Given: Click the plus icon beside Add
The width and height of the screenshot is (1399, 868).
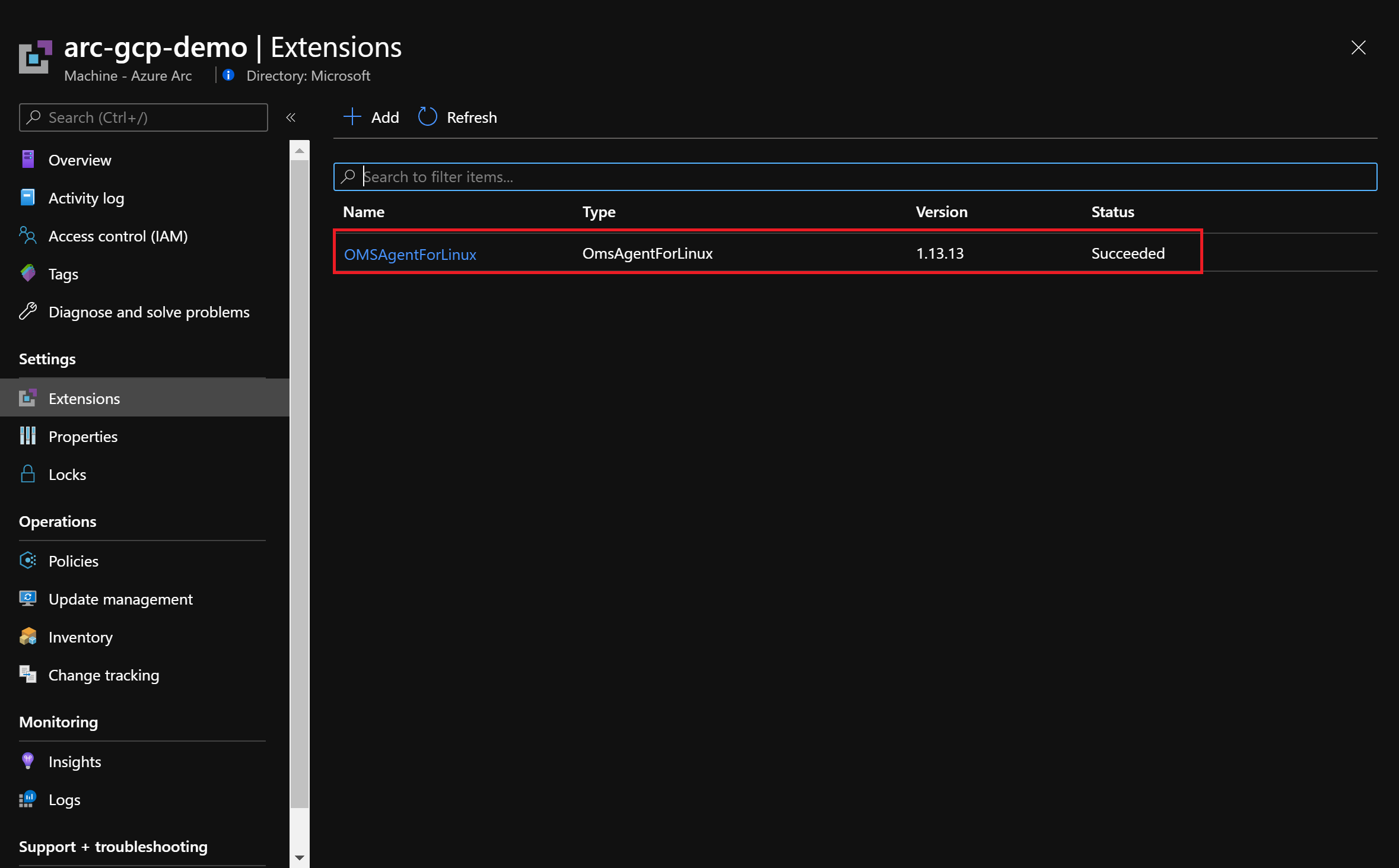Looking at the screenshot, I should click(352, 117).
